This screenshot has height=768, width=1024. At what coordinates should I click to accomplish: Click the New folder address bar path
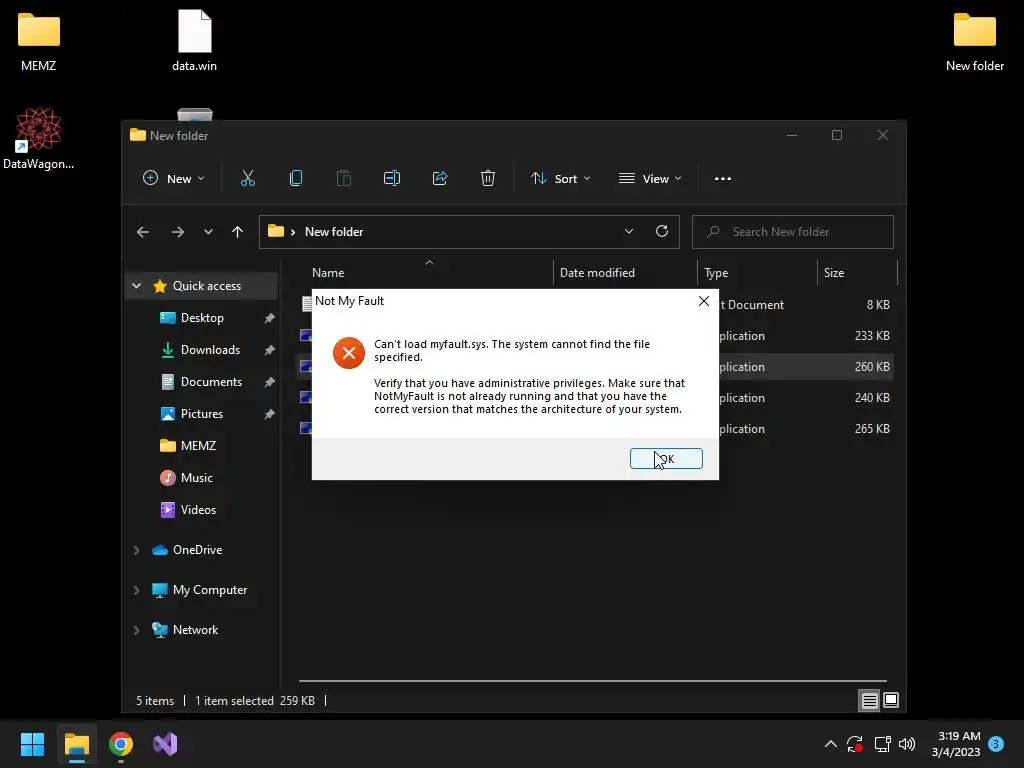pos(334,232)
